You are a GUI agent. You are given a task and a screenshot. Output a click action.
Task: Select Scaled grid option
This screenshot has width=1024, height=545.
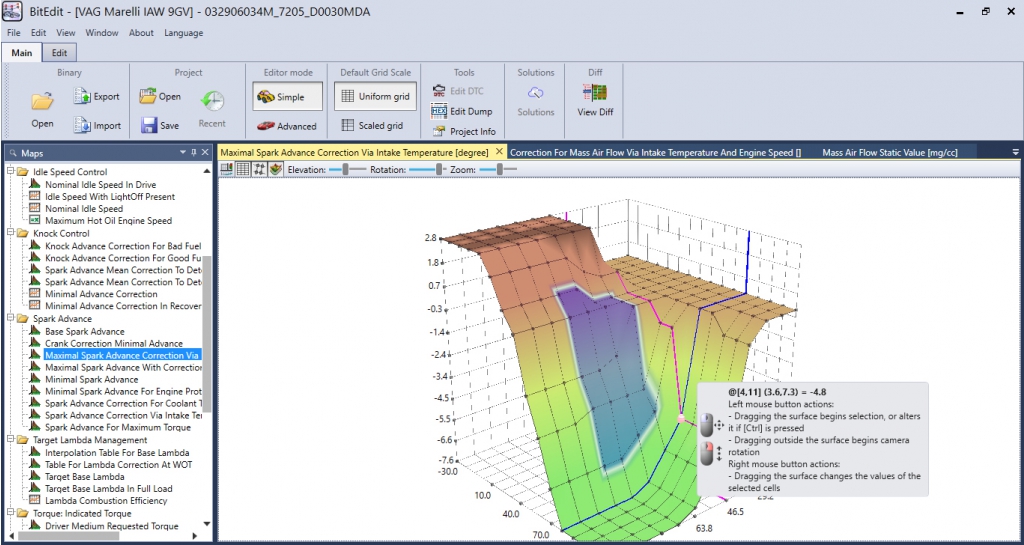373,125
